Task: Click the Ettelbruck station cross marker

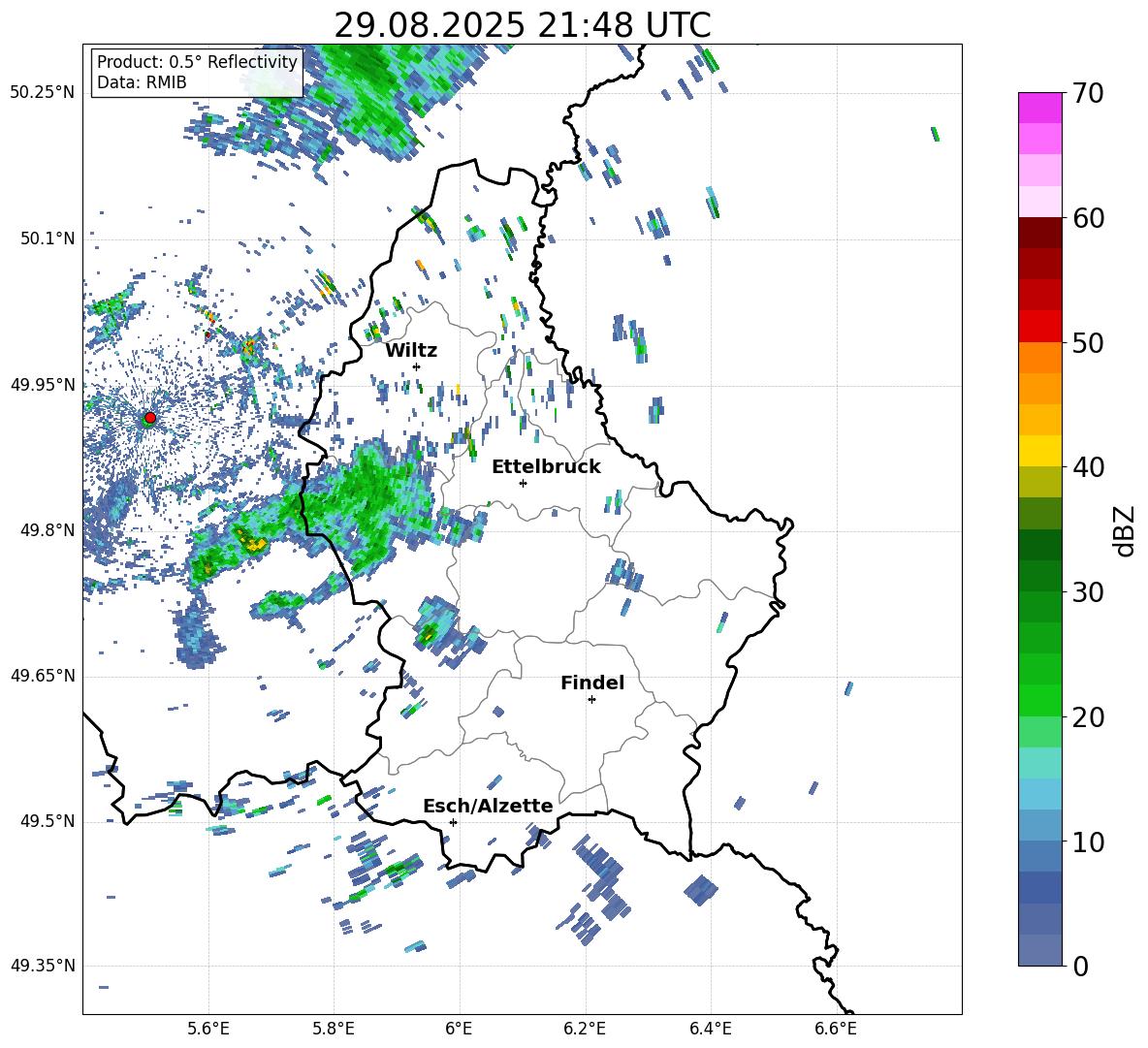Action: (523, 483)
